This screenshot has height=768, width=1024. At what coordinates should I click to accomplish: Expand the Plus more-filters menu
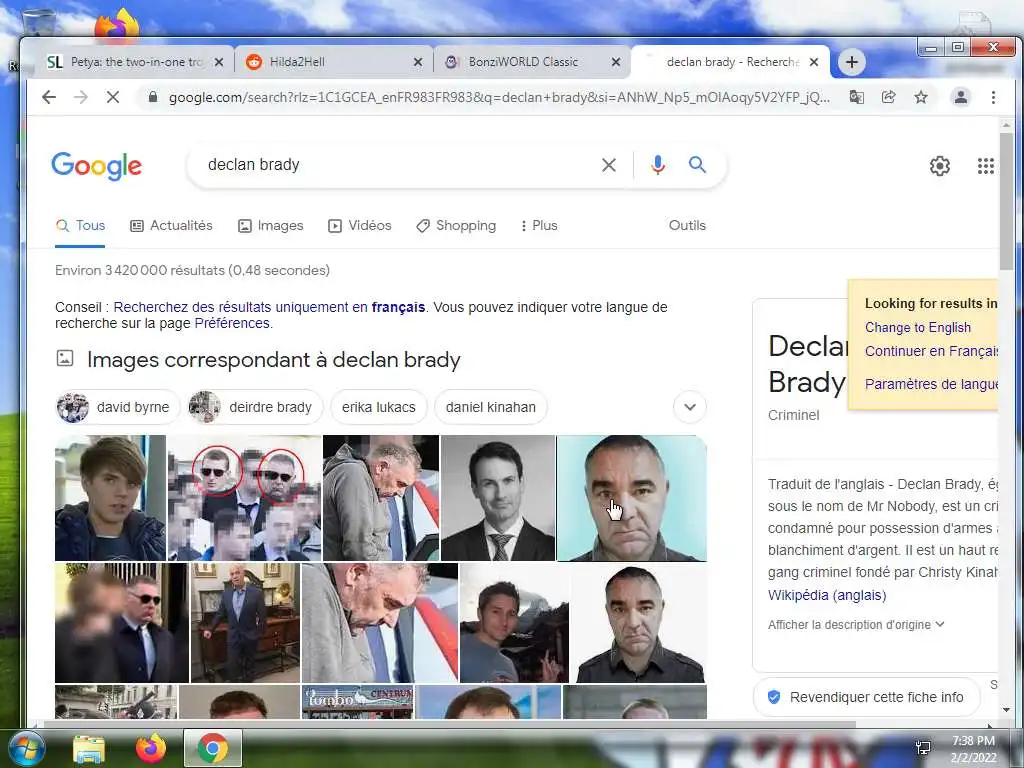pos(539,225)
